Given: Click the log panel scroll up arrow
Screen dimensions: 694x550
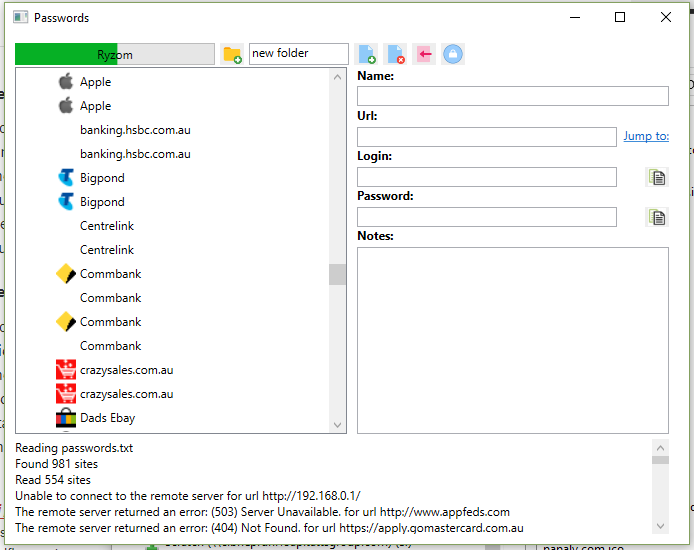Looking at the screenshot, I should pos(660,448).
